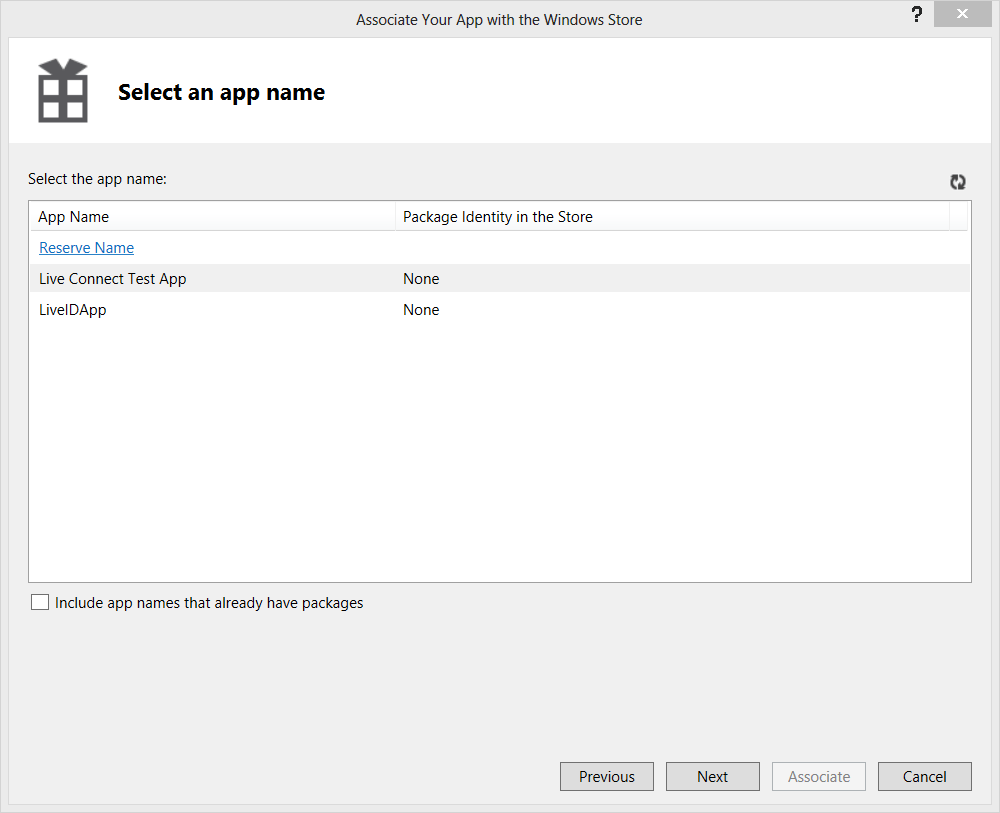Click the 'Select an app name' heading
1000x813 pixels.
pos(221,93)
